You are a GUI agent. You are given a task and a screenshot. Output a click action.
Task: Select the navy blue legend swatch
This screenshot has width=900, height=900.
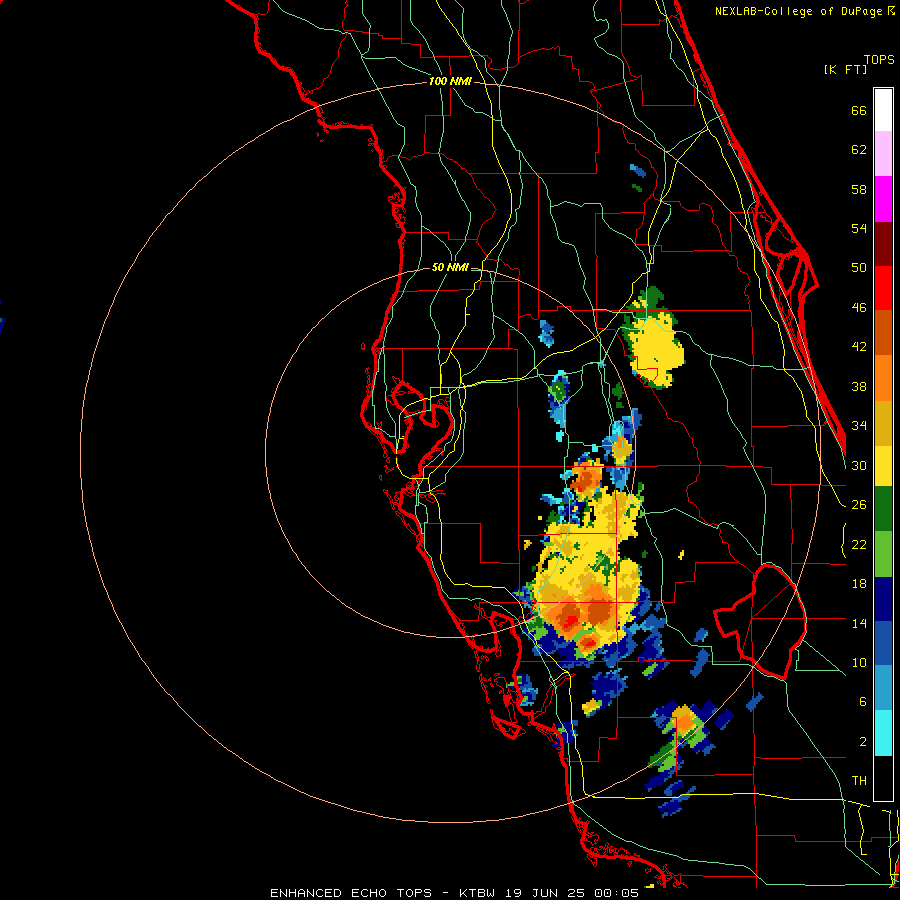tap(883, 600)
